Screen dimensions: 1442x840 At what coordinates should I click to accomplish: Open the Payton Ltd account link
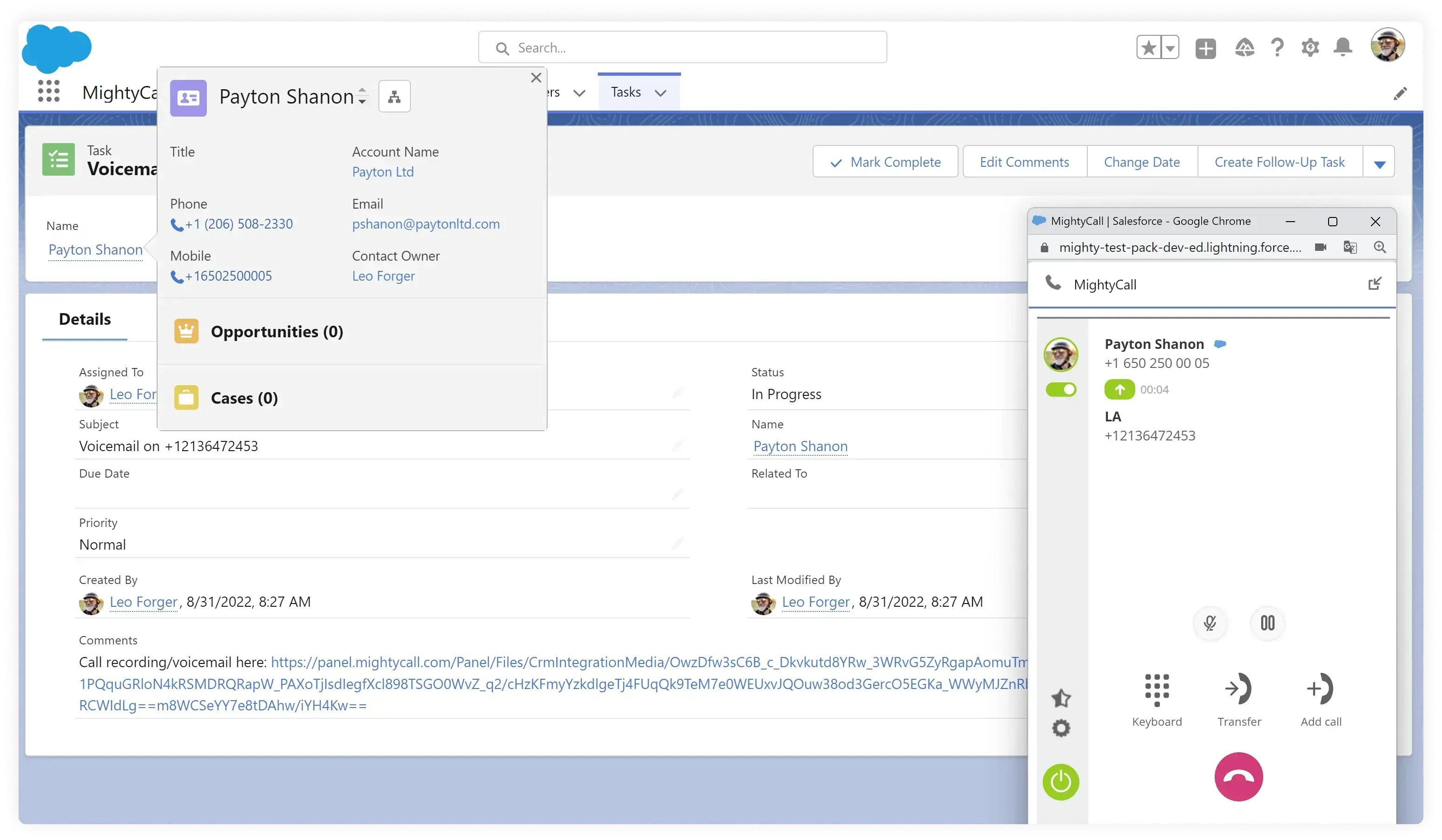click(x=383, y=171)
